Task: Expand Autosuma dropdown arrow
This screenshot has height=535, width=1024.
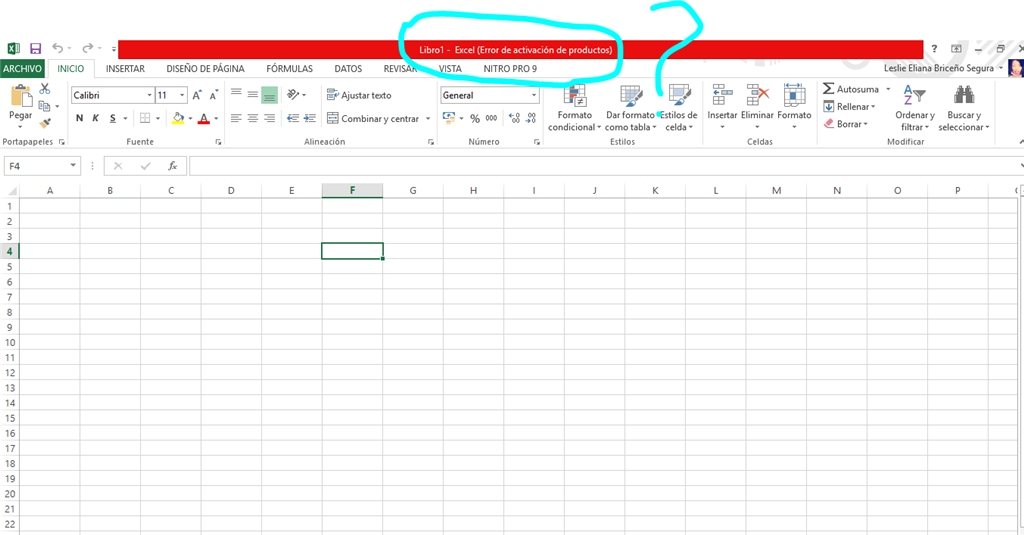Action: coord(888,89)
